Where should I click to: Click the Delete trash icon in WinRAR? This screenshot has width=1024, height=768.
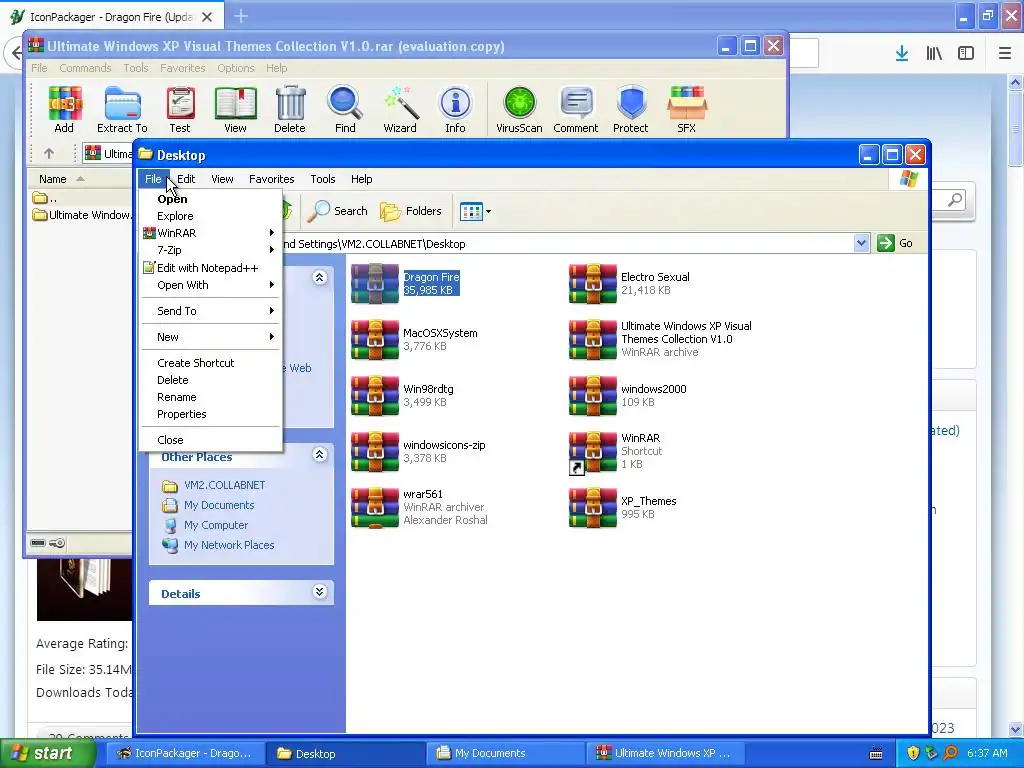(290, 110)
